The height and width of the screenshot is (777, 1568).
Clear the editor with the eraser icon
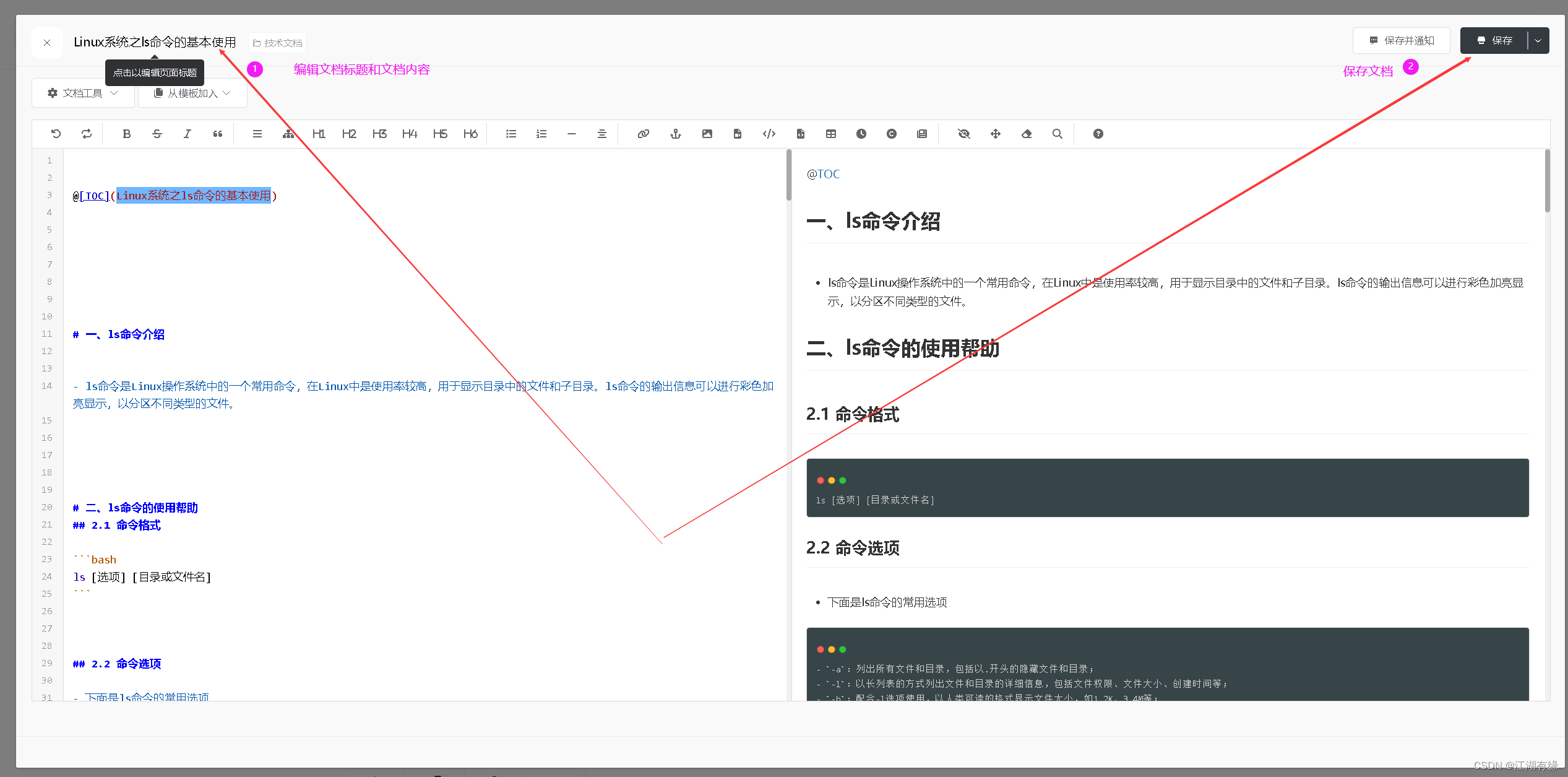pyautogui.click(x=1027, y=134)
